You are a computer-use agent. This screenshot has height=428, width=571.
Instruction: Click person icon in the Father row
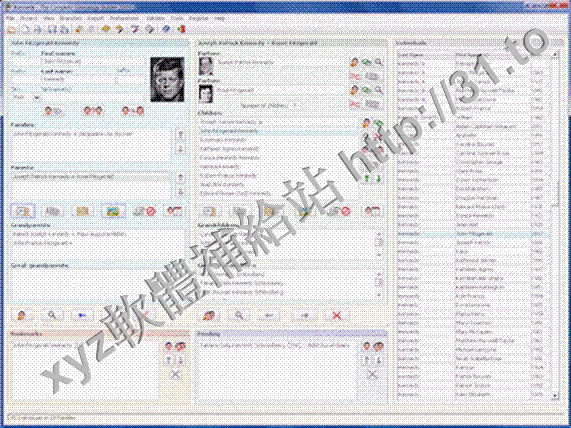pos(354,62)
